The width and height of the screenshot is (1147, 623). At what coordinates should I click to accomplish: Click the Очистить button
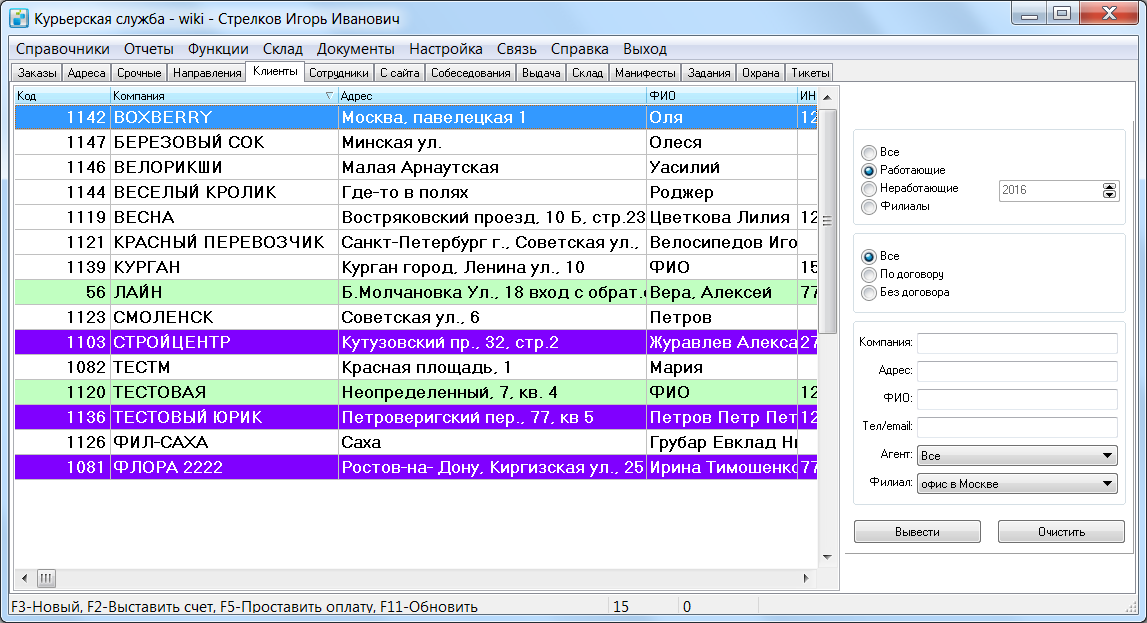(1061, 532)
